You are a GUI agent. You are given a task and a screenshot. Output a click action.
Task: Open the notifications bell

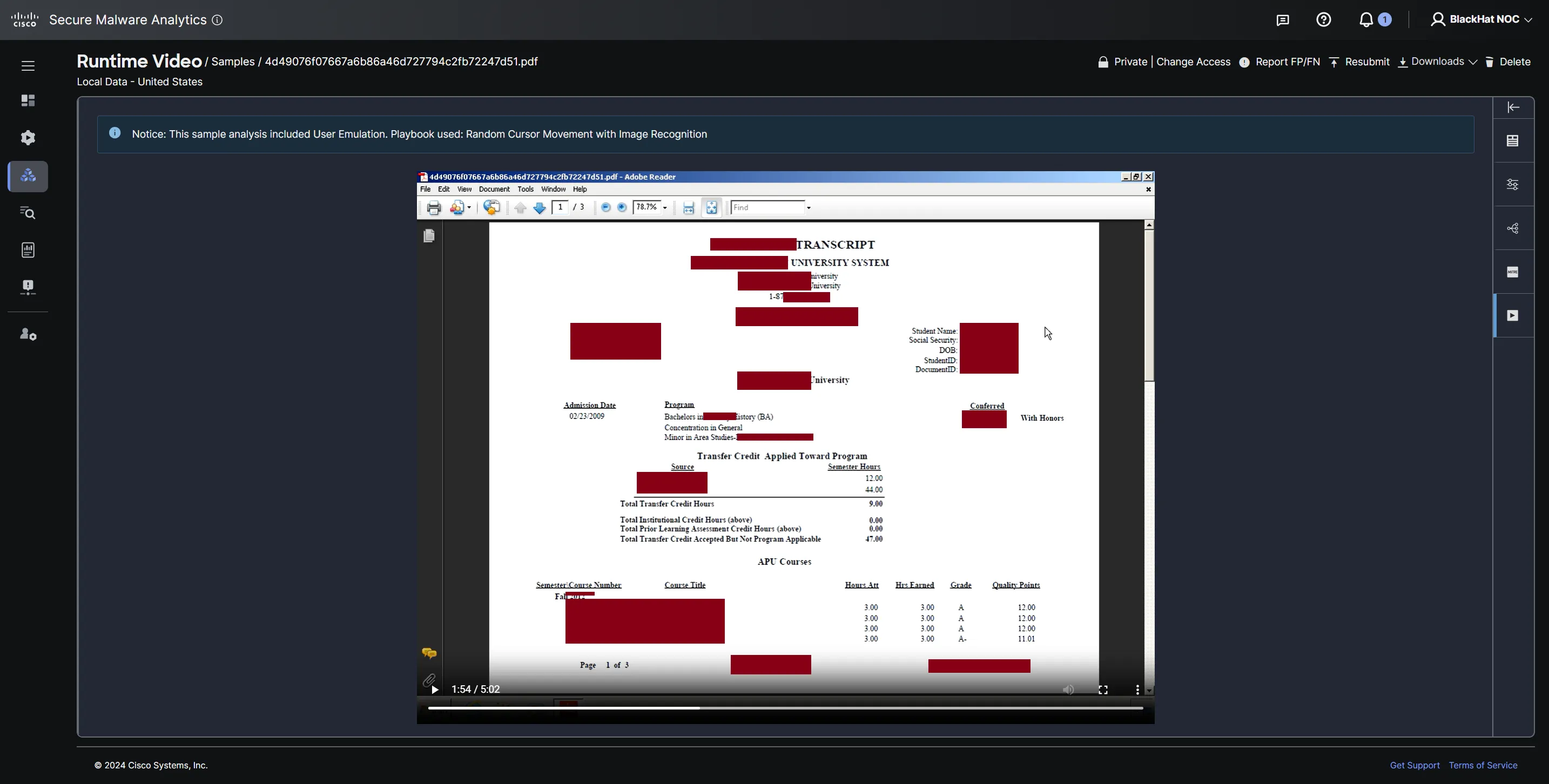pyautogui.click(x=1366, y=20)
